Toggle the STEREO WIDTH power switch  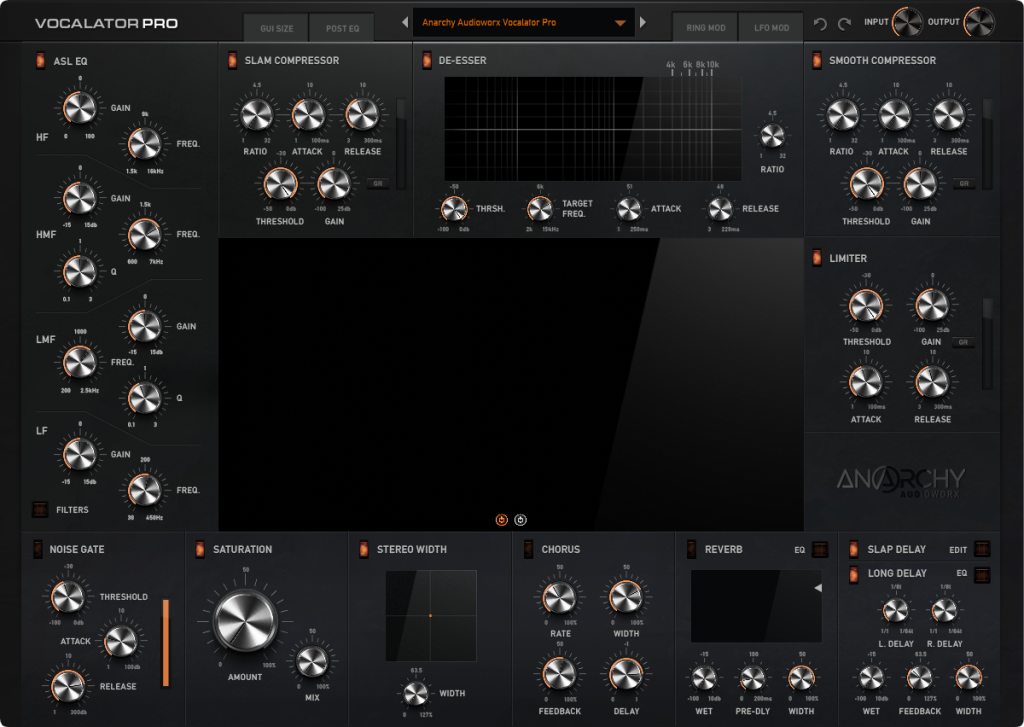[x=364, y=549]
